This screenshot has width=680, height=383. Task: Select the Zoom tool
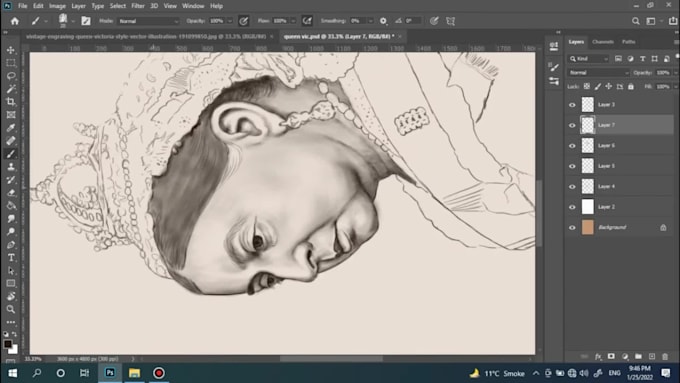point(11,309)
